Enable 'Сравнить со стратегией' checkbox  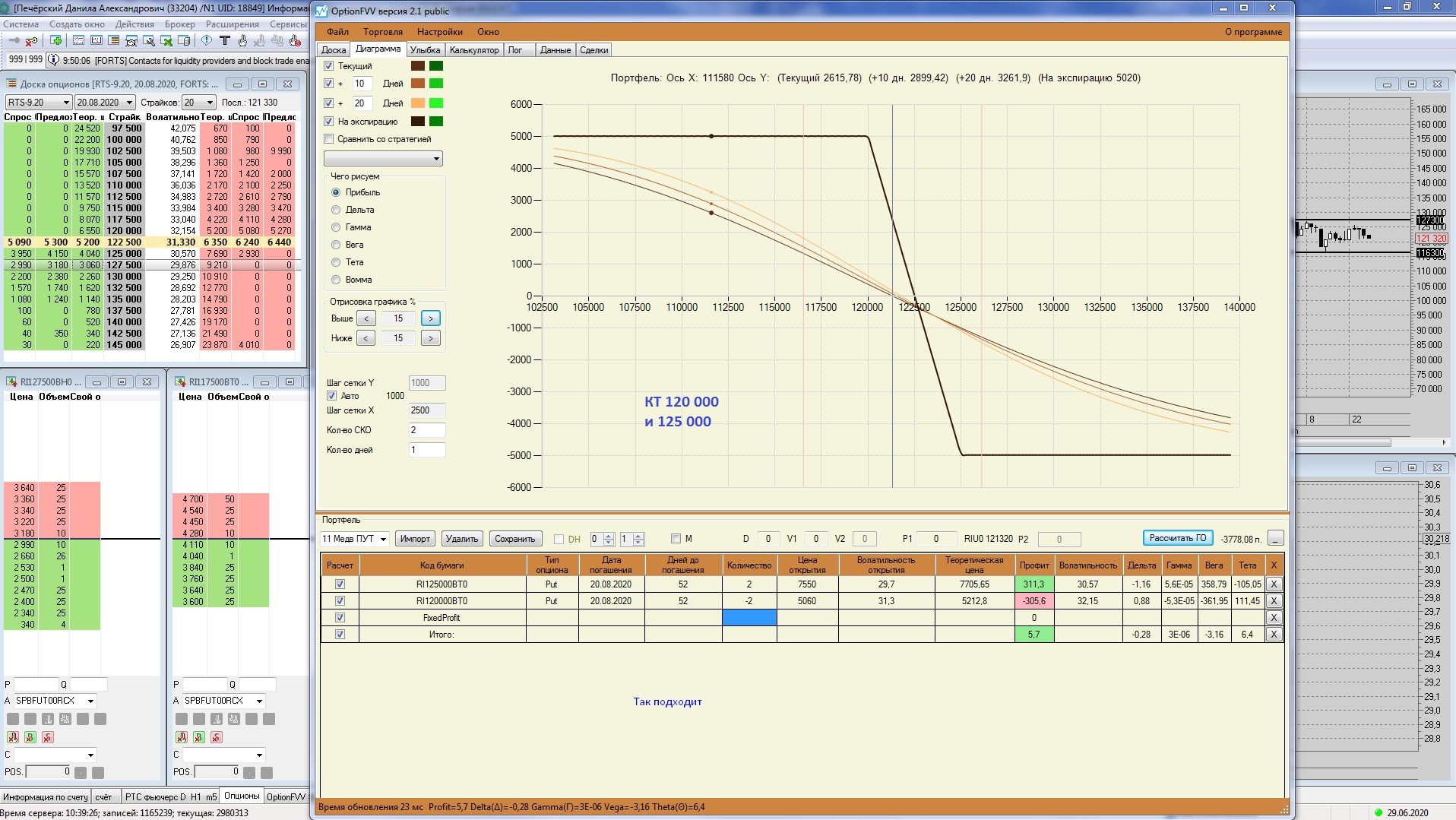329,139
